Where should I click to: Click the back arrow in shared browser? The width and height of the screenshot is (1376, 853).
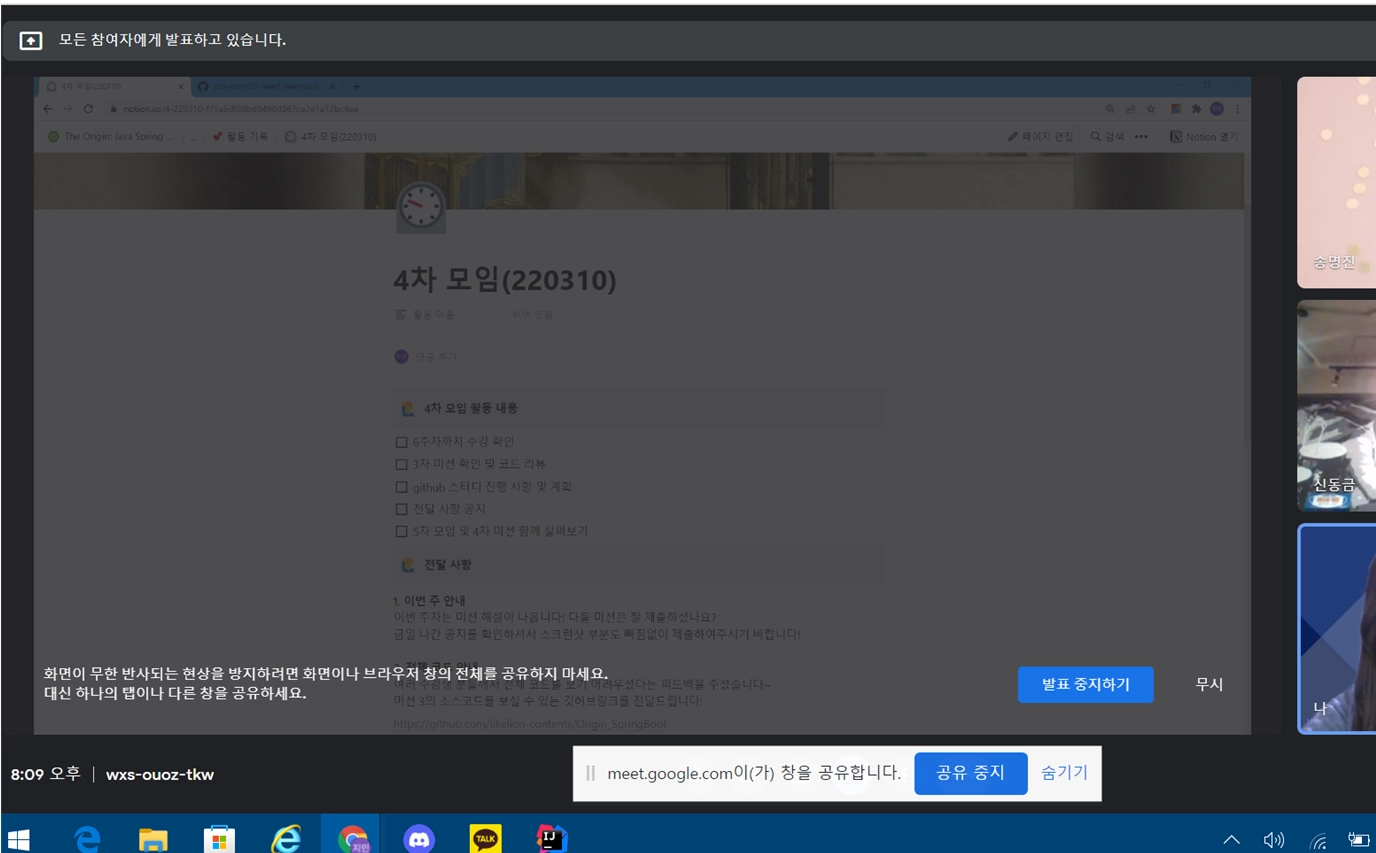[x=47, y=109]
